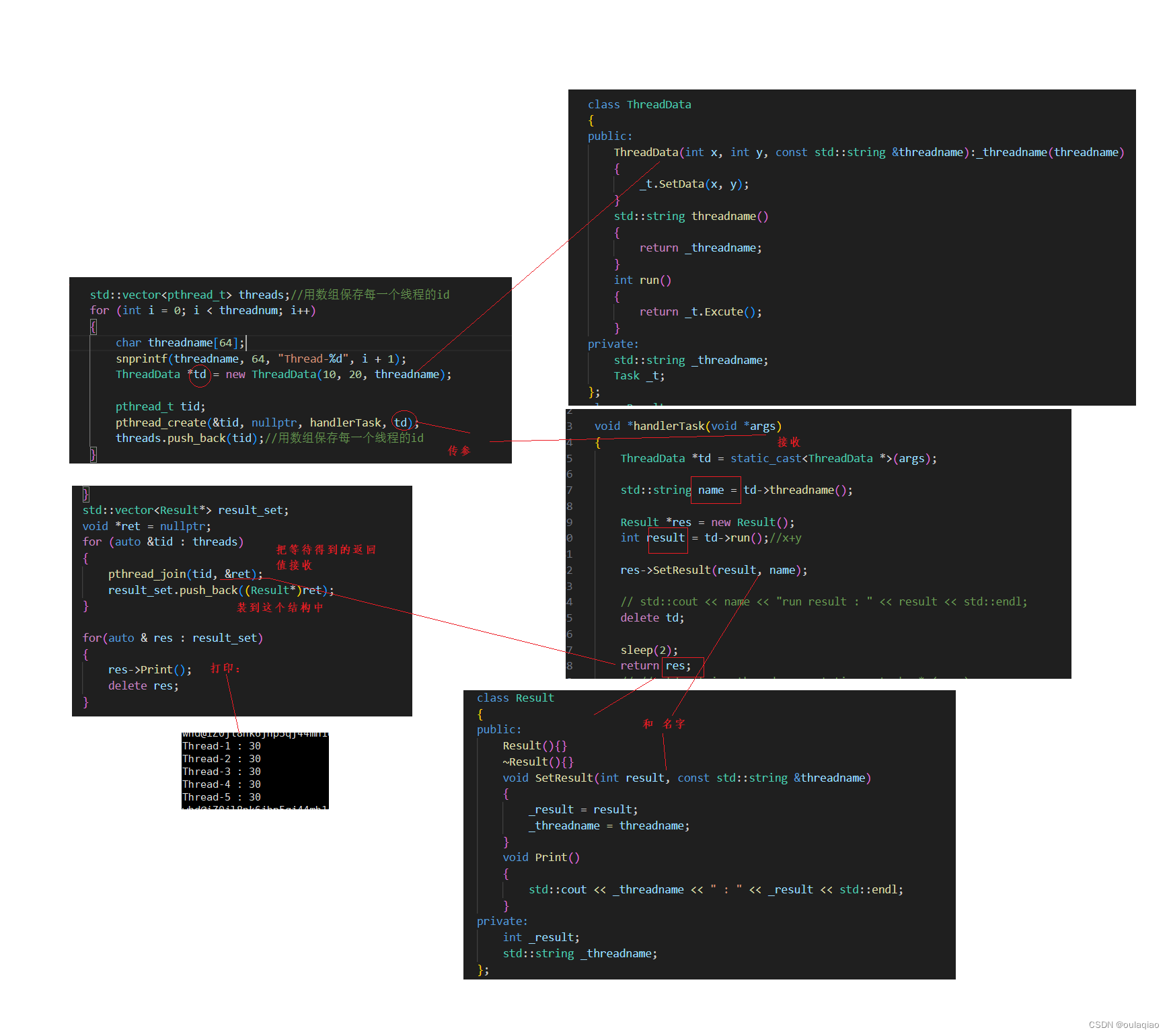Click the commented-out std::cout 'run result' line
This screenshot has height=1036, width=1169.
(x=824, y=601)
